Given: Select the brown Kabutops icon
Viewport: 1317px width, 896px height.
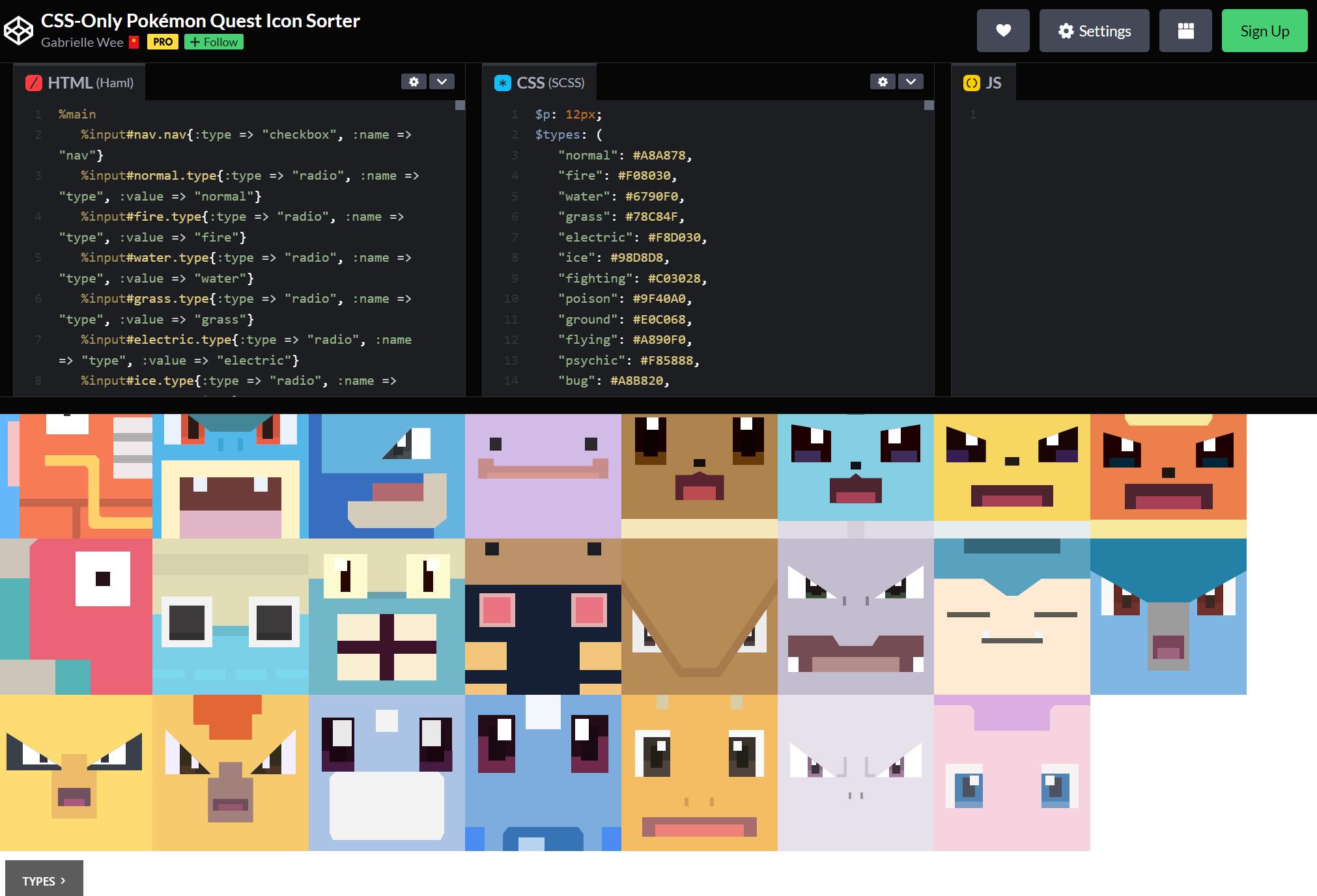Looking at the screenshot, I should point(700,617).
